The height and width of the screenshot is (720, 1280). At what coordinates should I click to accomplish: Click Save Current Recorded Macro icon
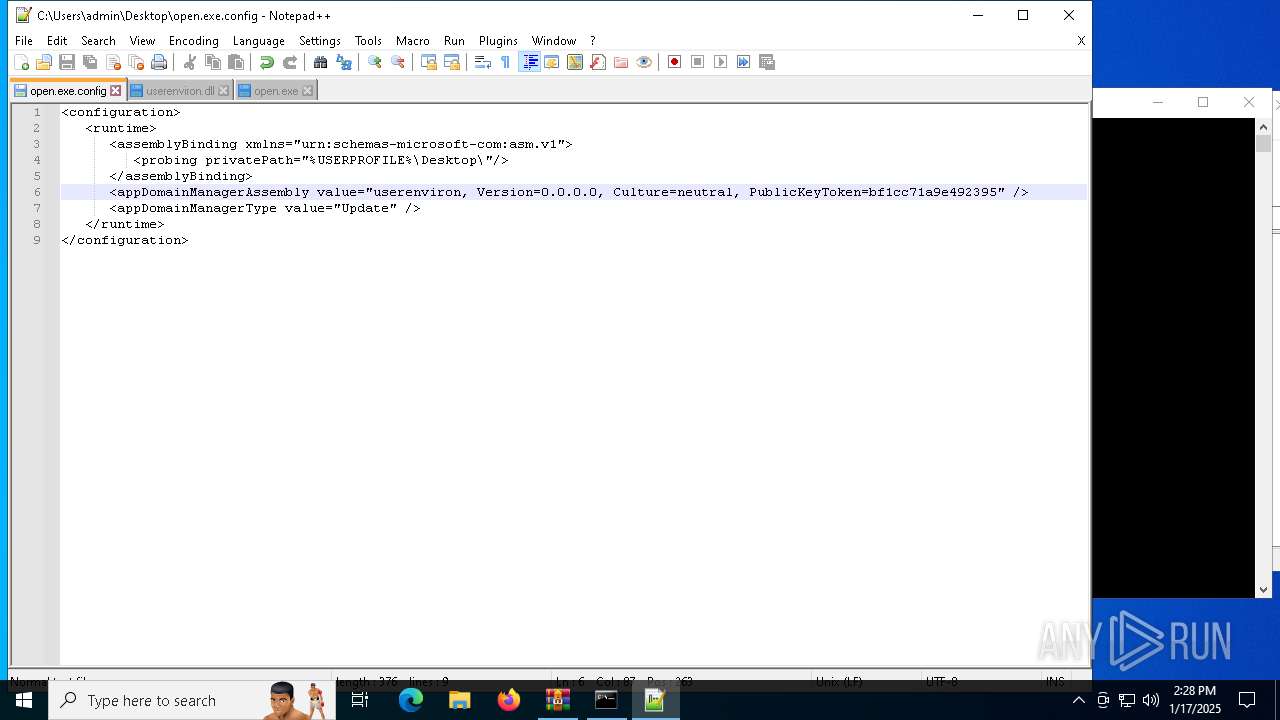coord(767,62)
